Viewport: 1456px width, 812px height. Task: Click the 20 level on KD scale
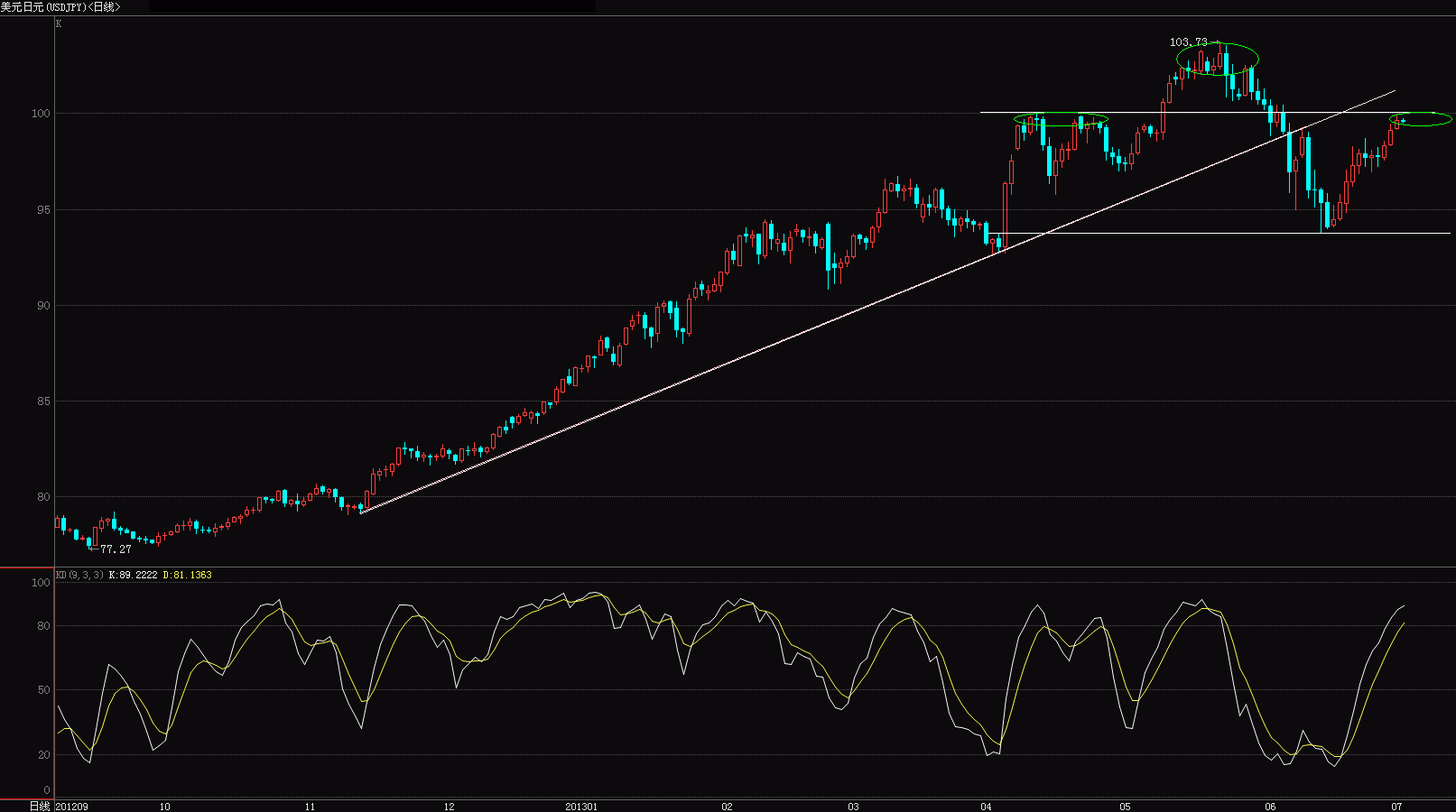coord(44,755)
